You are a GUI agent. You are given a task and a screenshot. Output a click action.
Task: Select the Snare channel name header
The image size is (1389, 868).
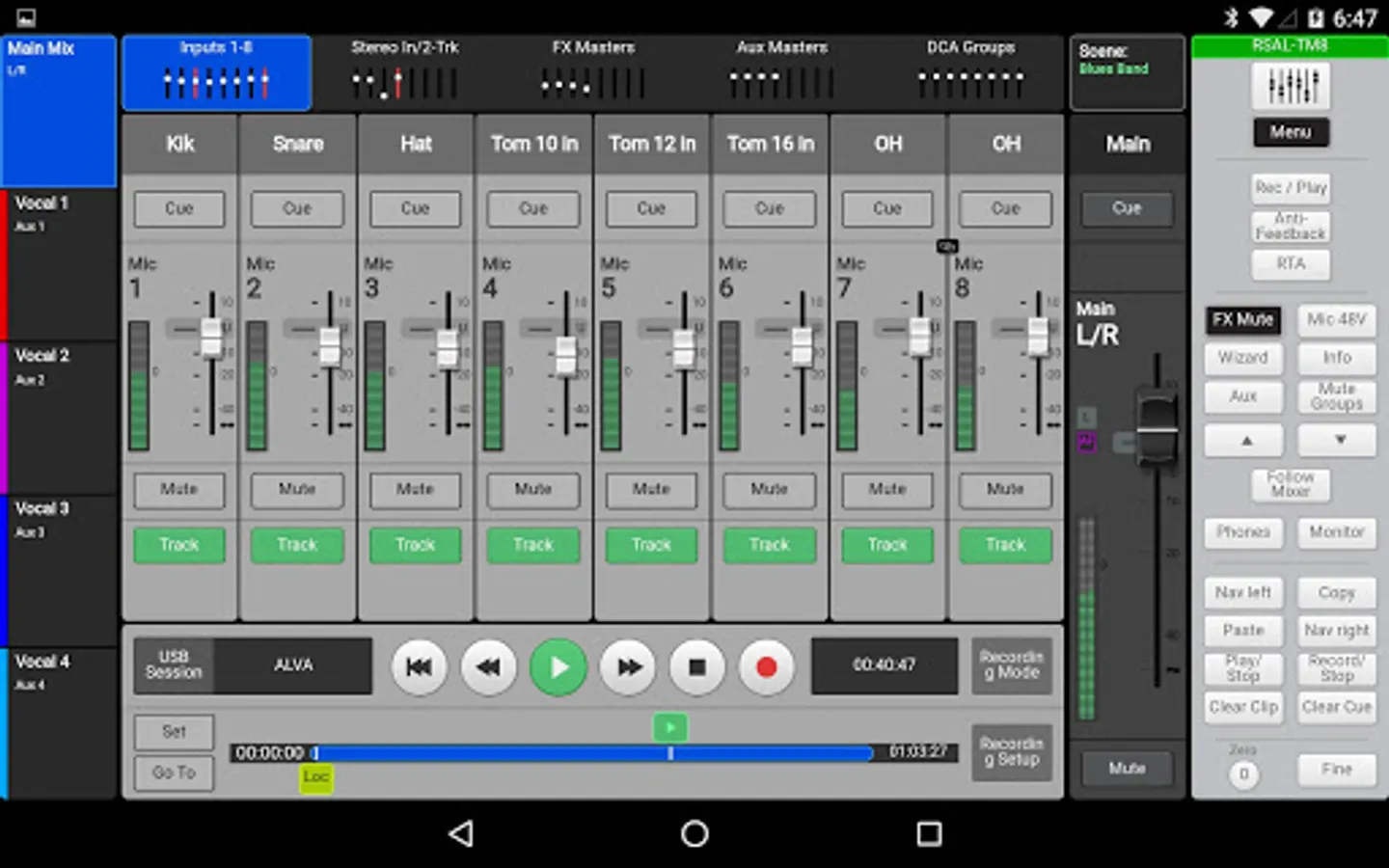(x=297, y=144)
